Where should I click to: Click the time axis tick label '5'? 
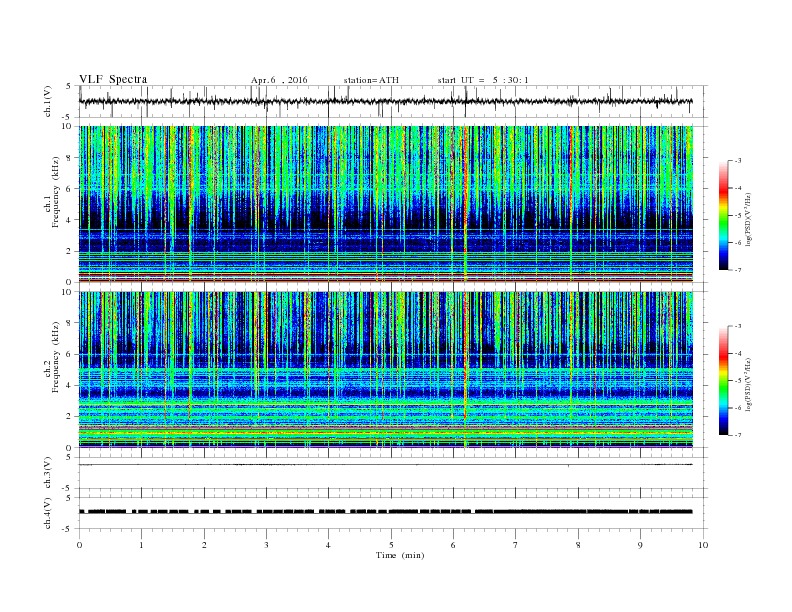(x=391, y=545)
